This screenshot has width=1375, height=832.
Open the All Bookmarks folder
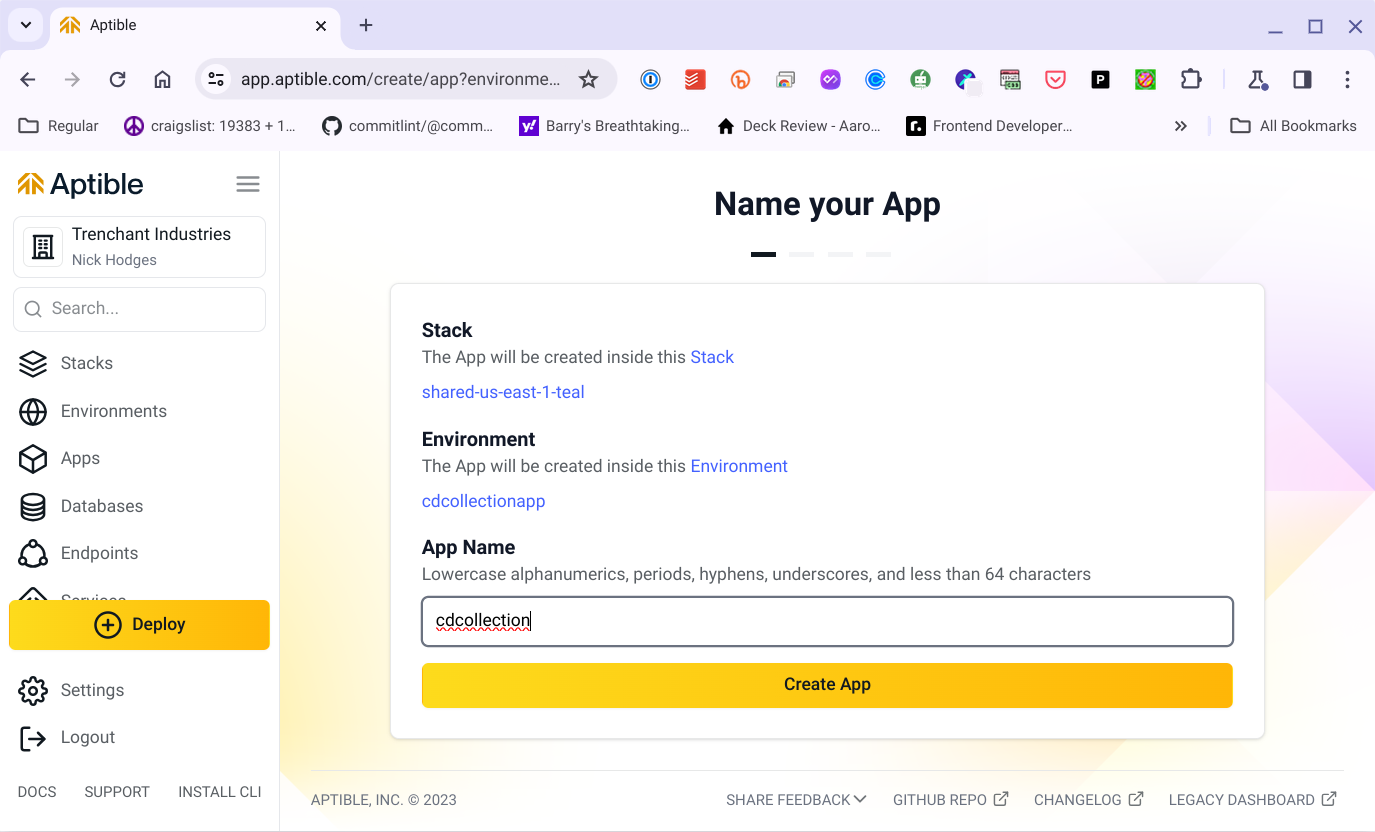(x=1293, y=126)
